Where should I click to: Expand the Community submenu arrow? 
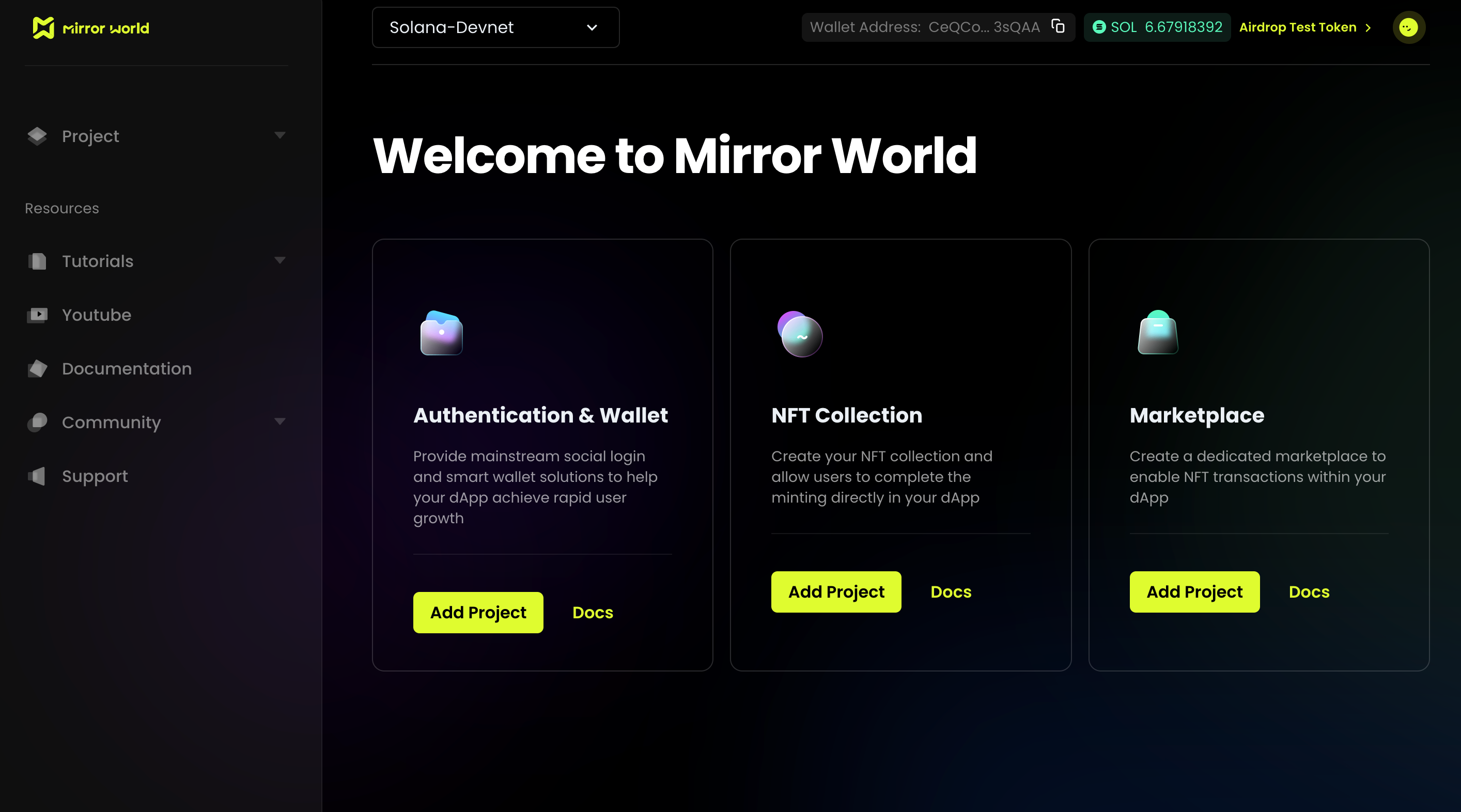coord(279,422)
